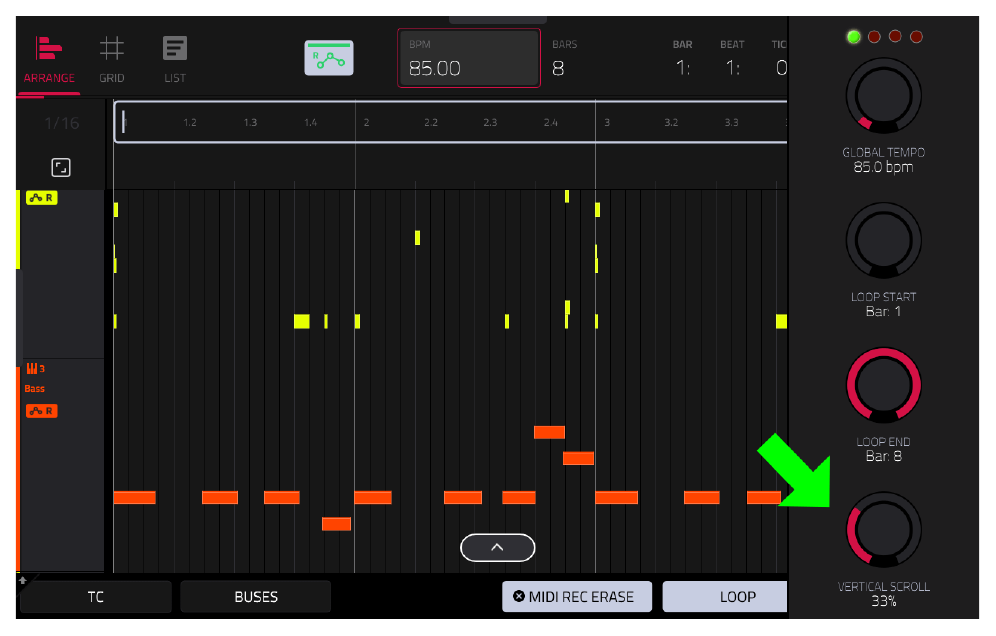Click the playhead marker at bar 1
This screenshot has width=996, height=636.
124,121
